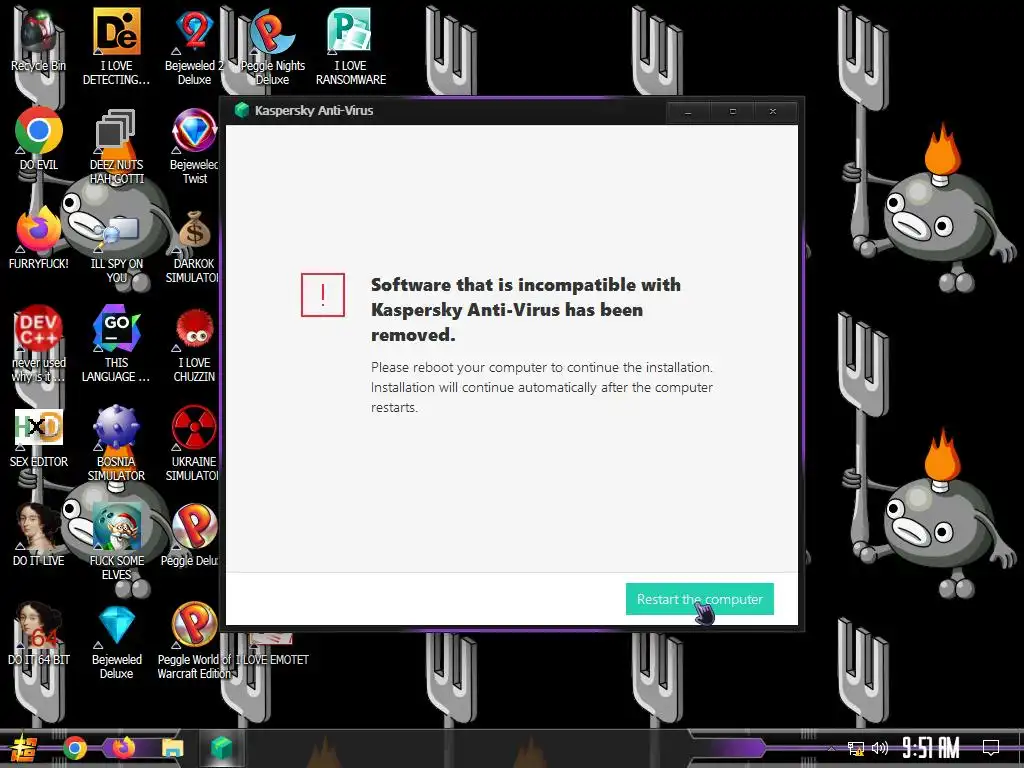Show hidden tray icons arrow
Screen dimensions: 1024x768
click(x=831, y=748)
